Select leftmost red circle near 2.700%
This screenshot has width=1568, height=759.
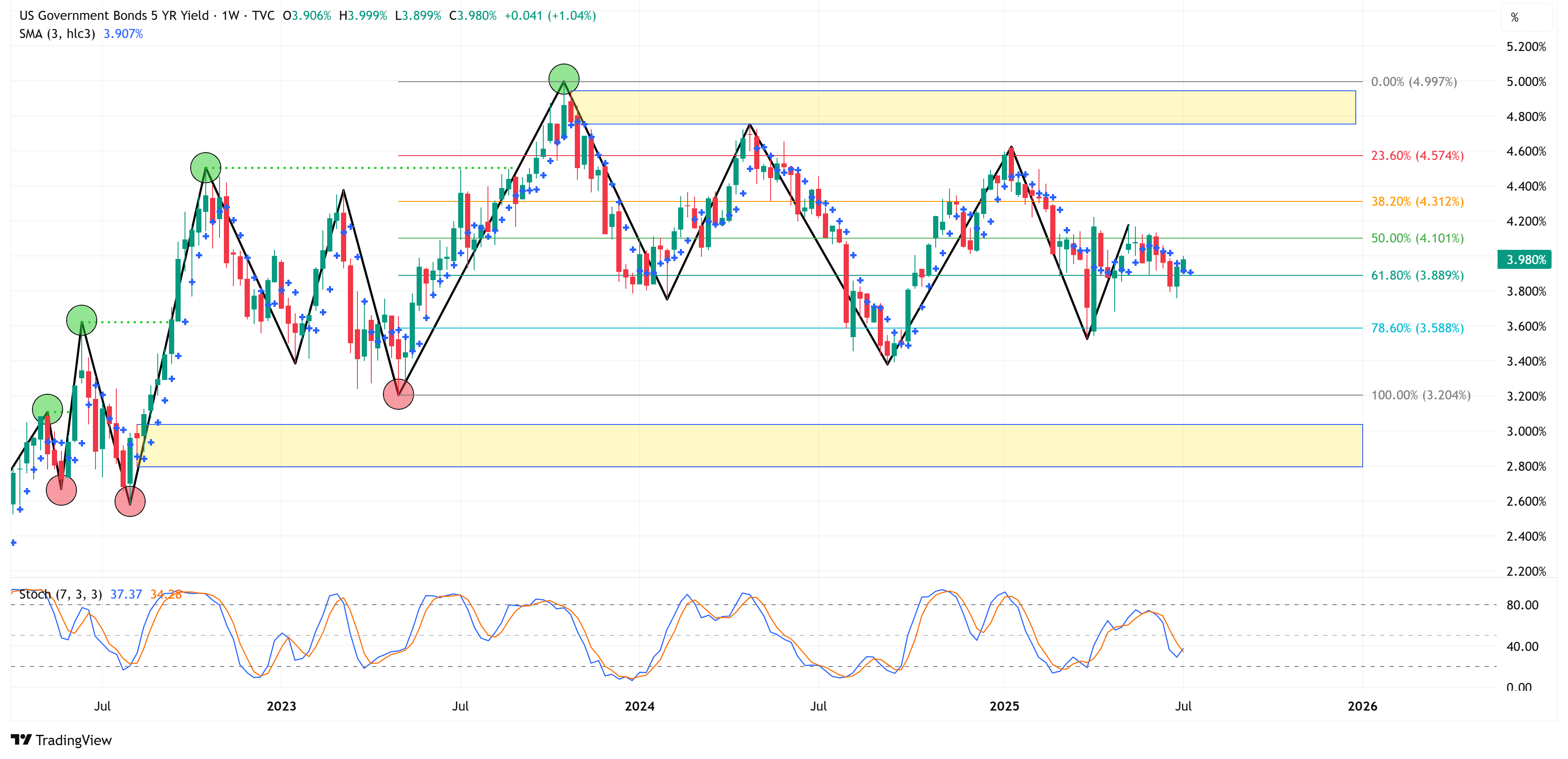61,490
